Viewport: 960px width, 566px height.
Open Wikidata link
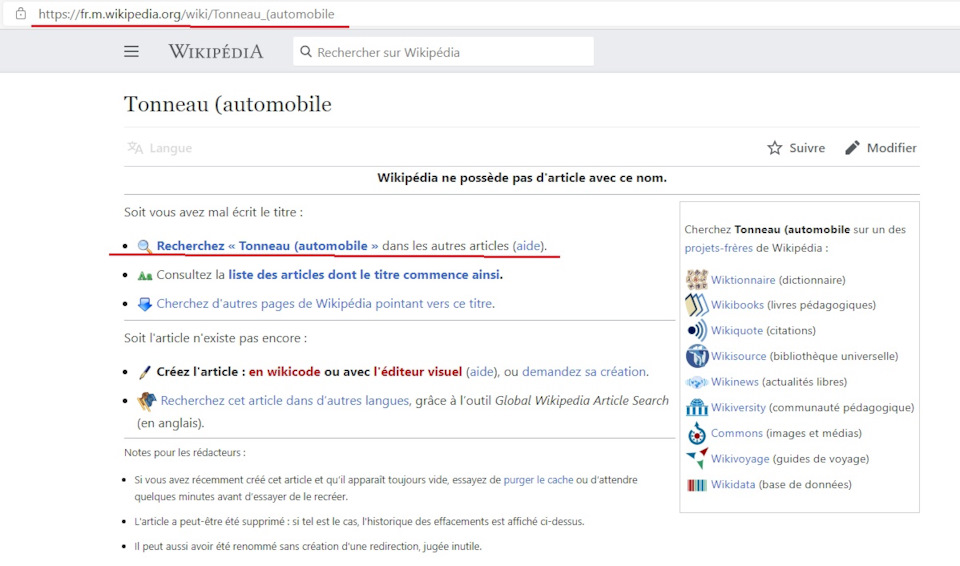(x=733, y=485)
